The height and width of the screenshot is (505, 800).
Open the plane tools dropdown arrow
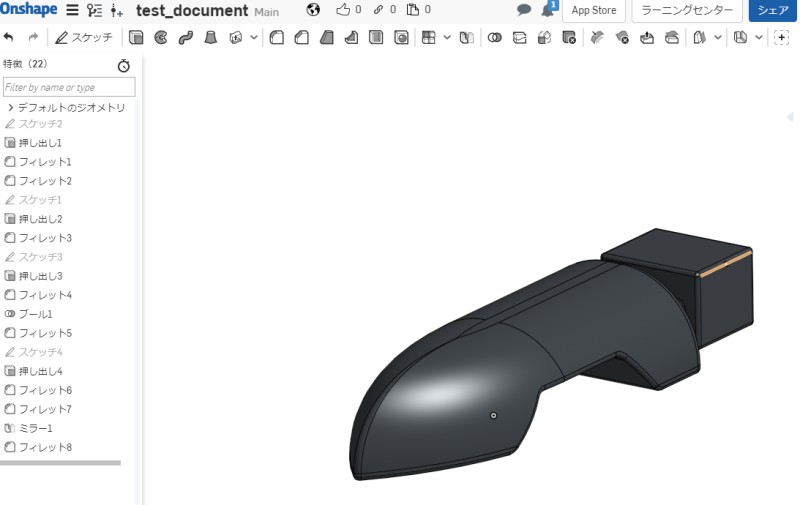(x=718, y=37)
